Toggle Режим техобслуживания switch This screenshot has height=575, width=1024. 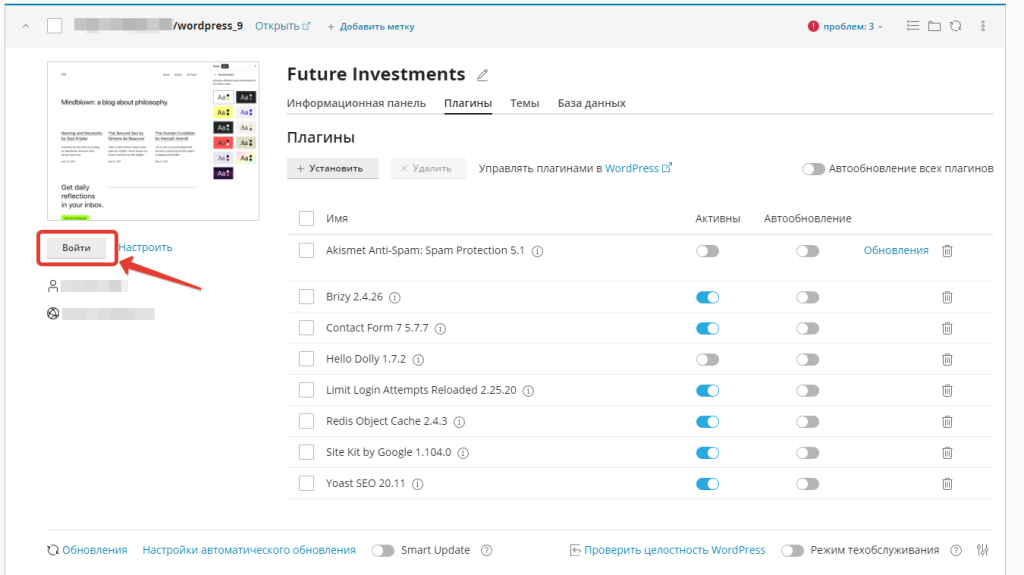pos(792,551)
